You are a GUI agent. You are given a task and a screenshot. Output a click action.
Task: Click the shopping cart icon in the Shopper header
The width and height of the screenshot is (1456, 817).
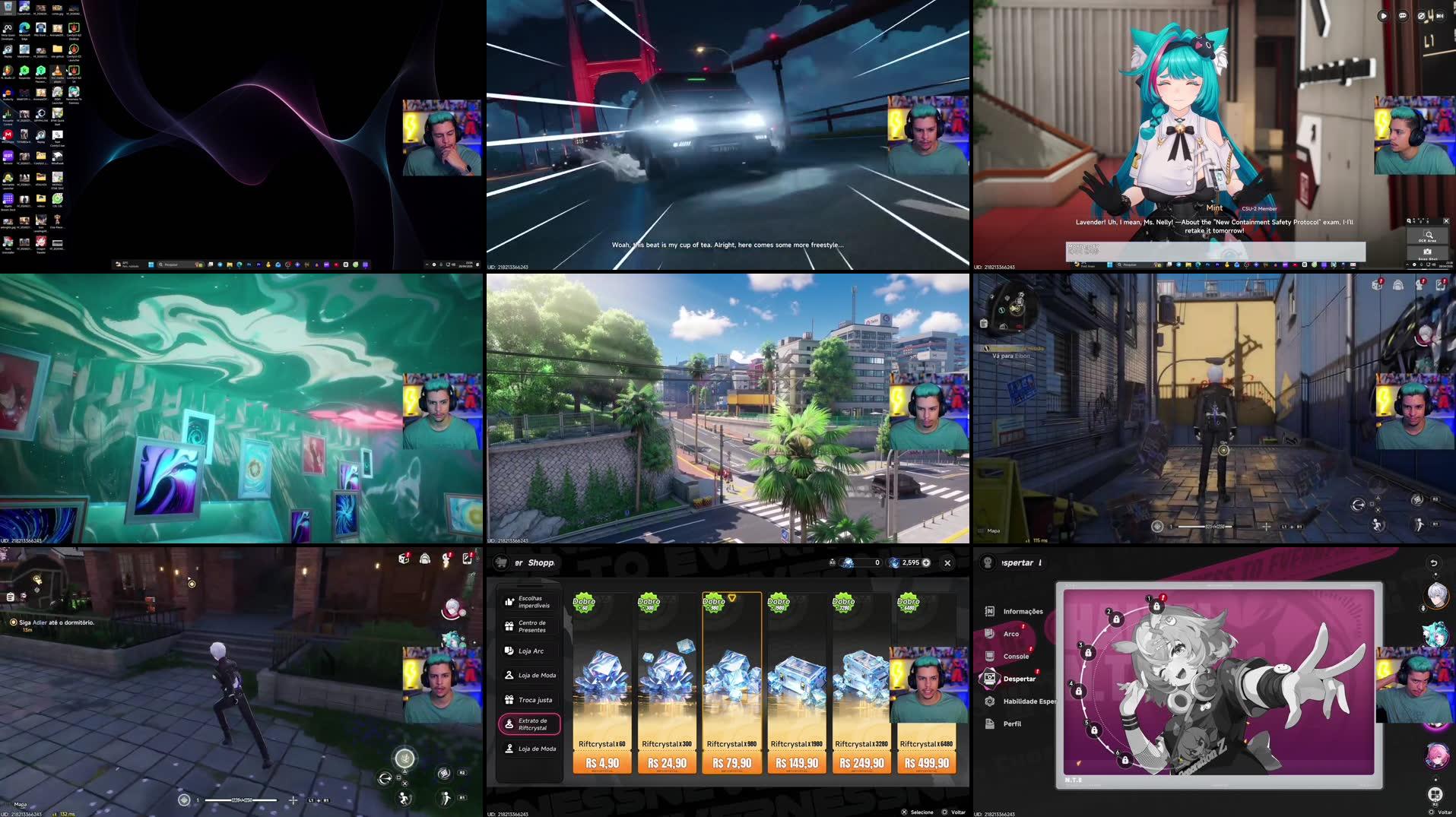coord(501,562)
